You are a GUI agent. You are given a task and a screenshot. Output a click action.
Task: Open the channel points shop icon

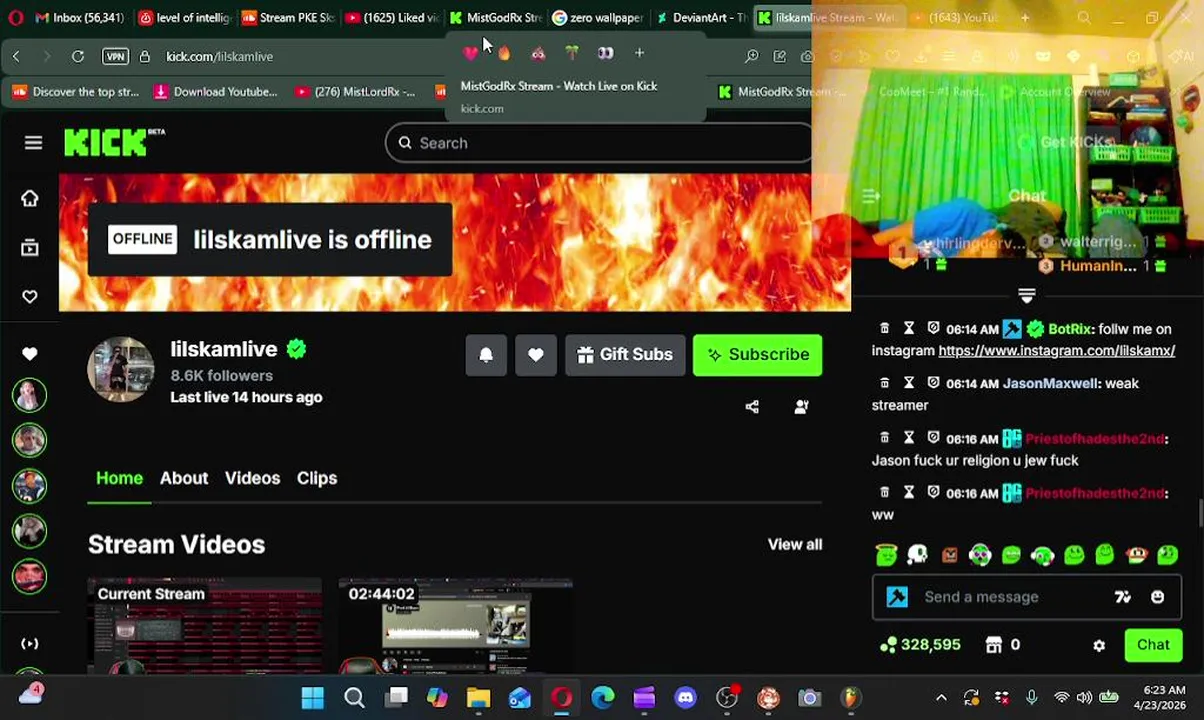click(993, 645)
